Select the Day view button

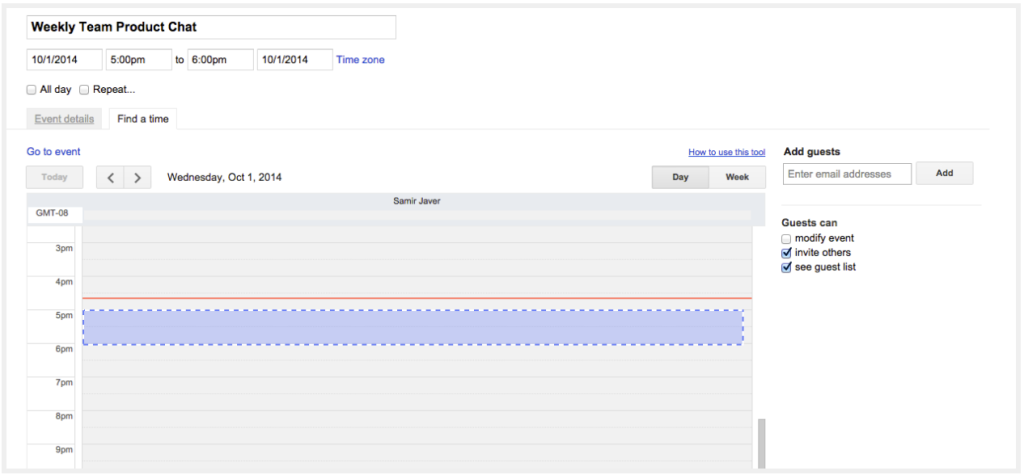coord(680,177)
